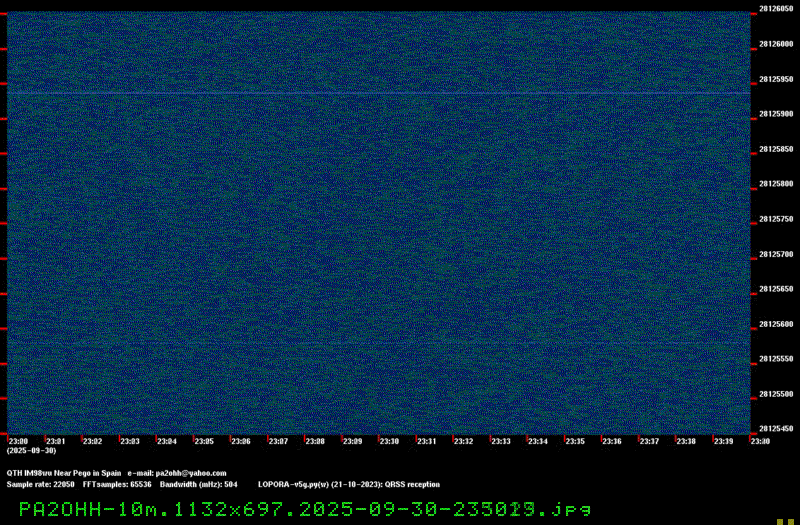Click the 28125450 frequency label
The image size is (800, 525).
[776, 428]
